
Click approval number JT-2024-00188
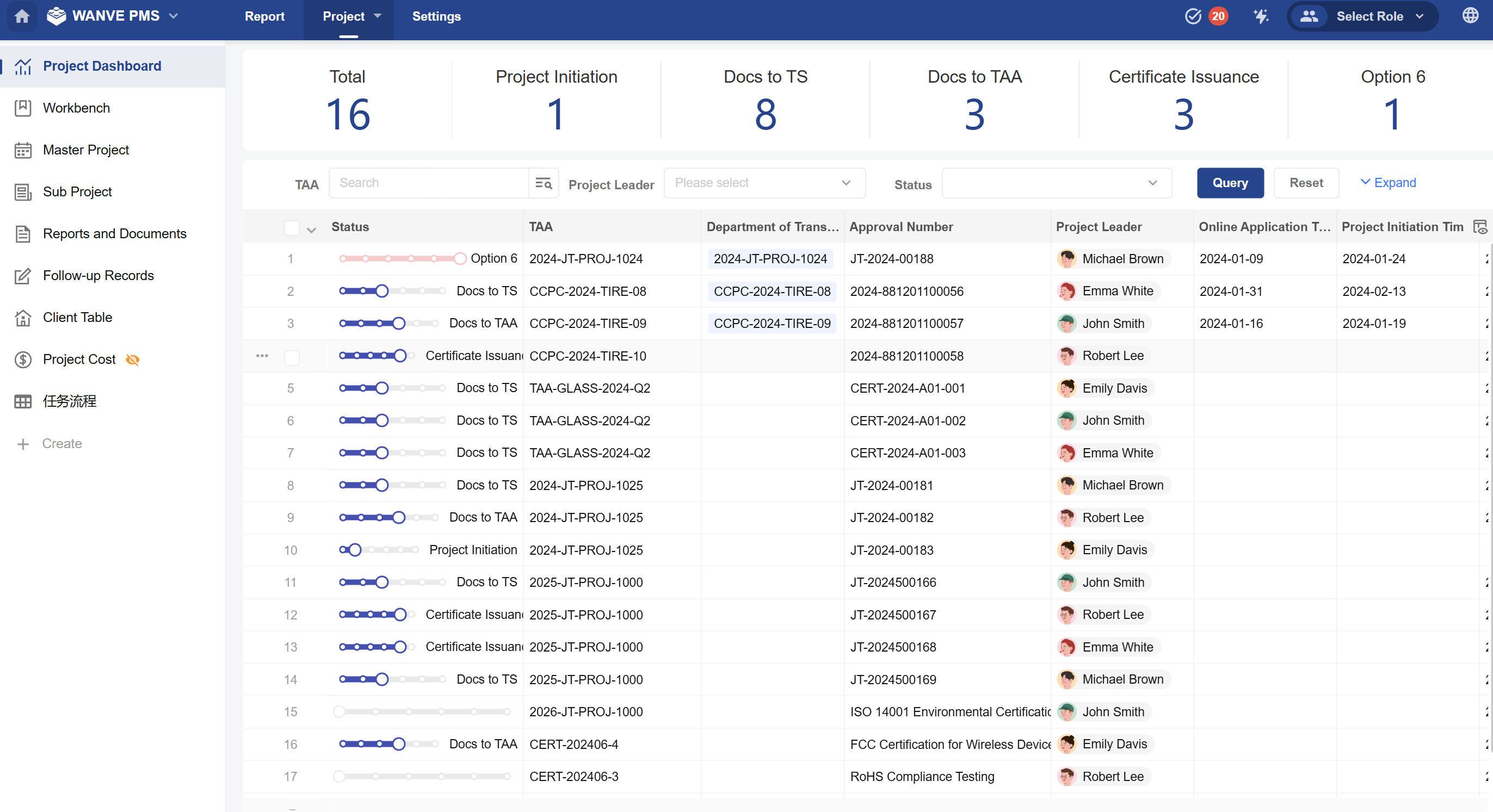[891, 259]
